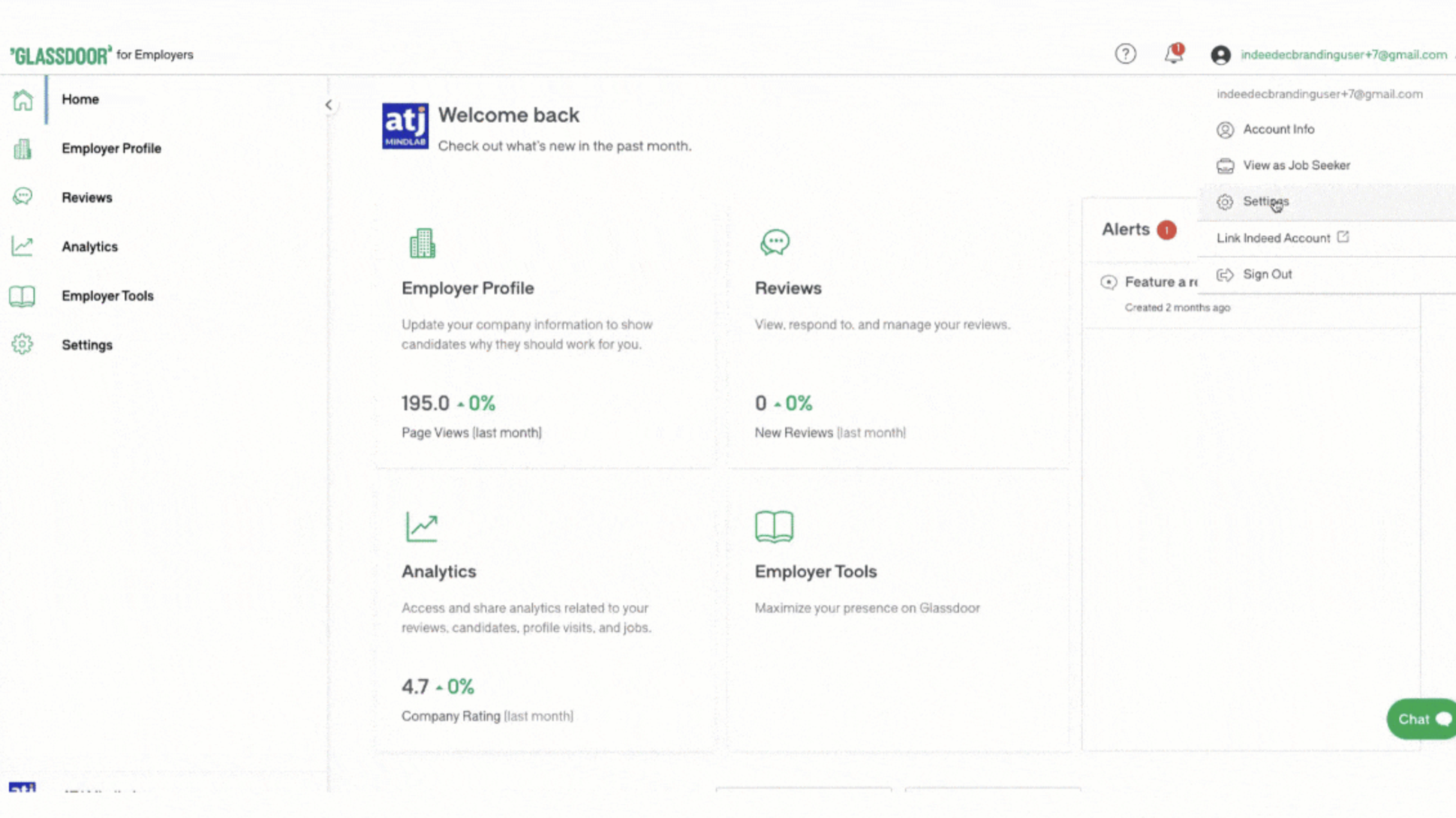Viewport: 1456px width, 818px height.
Task: Select Settings in the user dropdown
Action: click(x=1327, y=202)
